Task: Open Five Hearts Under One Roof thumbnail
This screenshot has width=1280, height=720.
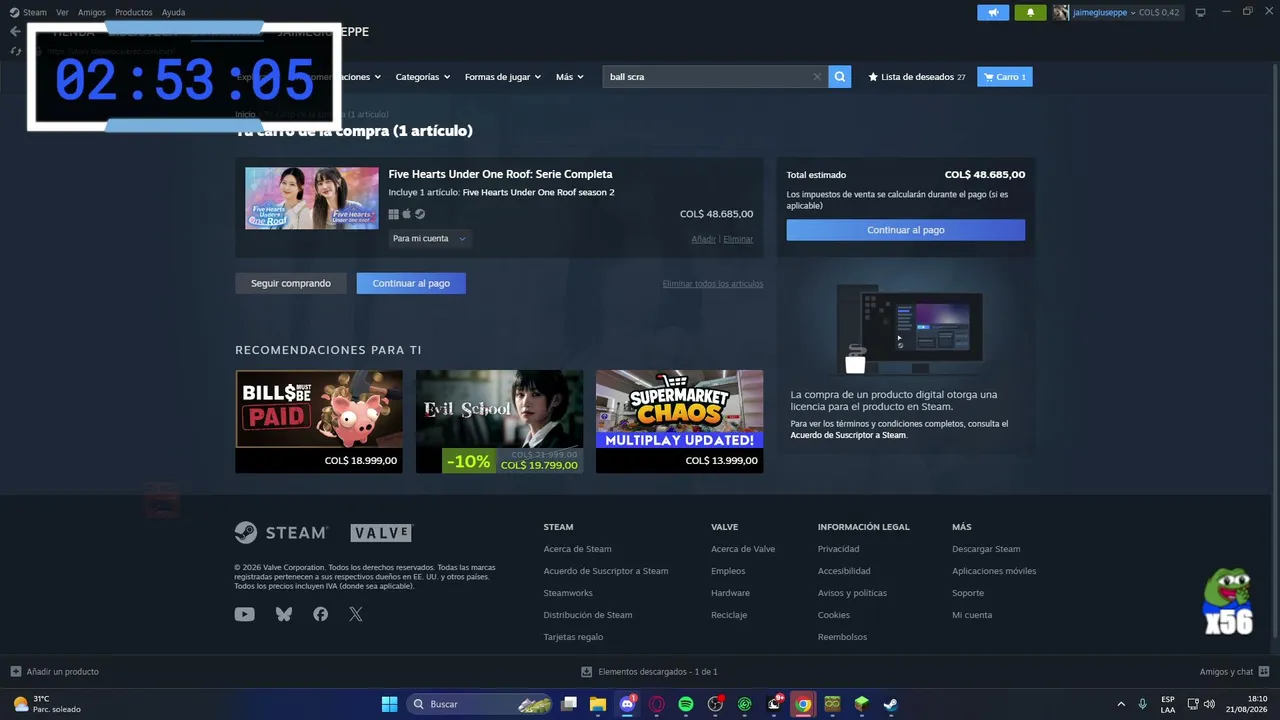Action: coord(312,198)
